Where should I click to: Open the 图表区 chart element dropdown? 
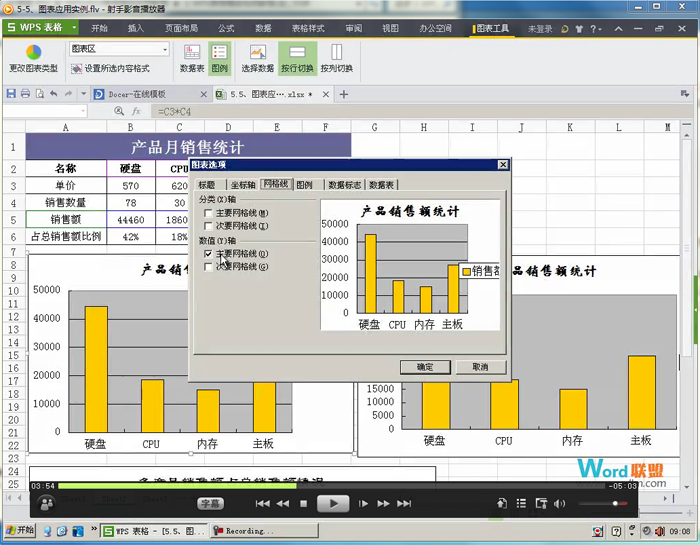pyautogui.click(x=165, y=49)
